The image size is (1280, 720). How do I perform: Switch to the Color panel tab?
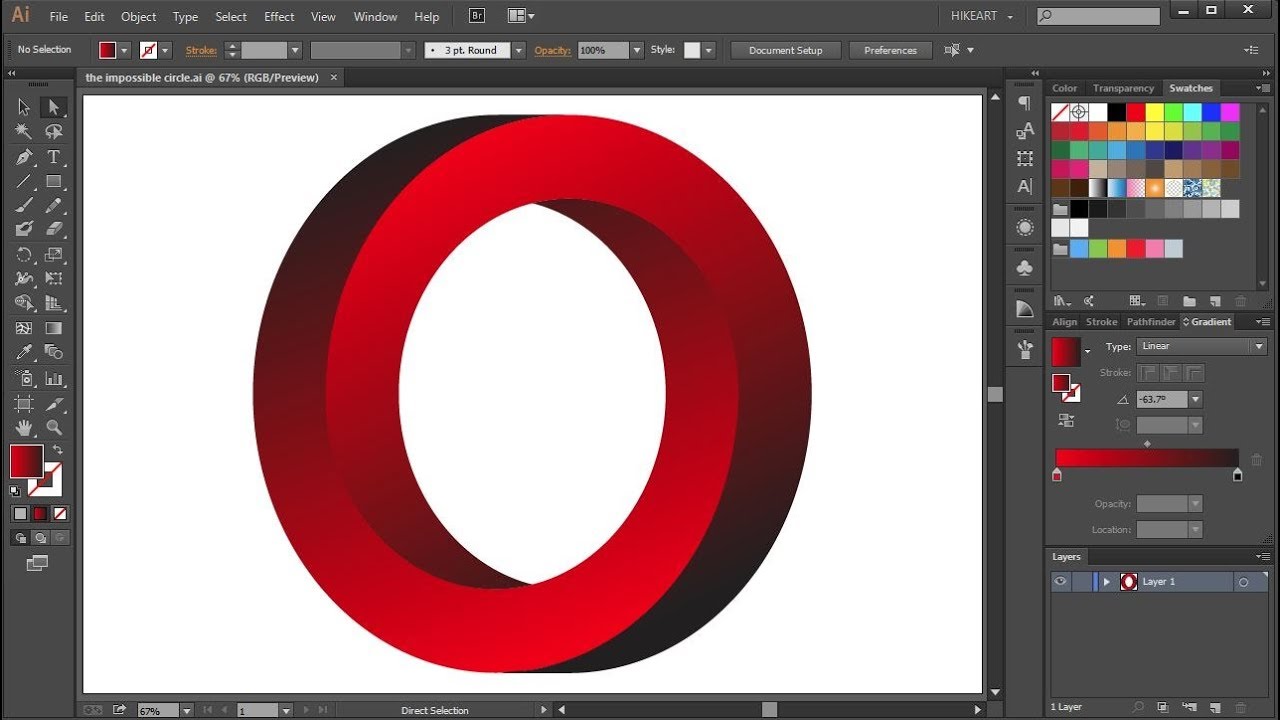pos(1064,88)
